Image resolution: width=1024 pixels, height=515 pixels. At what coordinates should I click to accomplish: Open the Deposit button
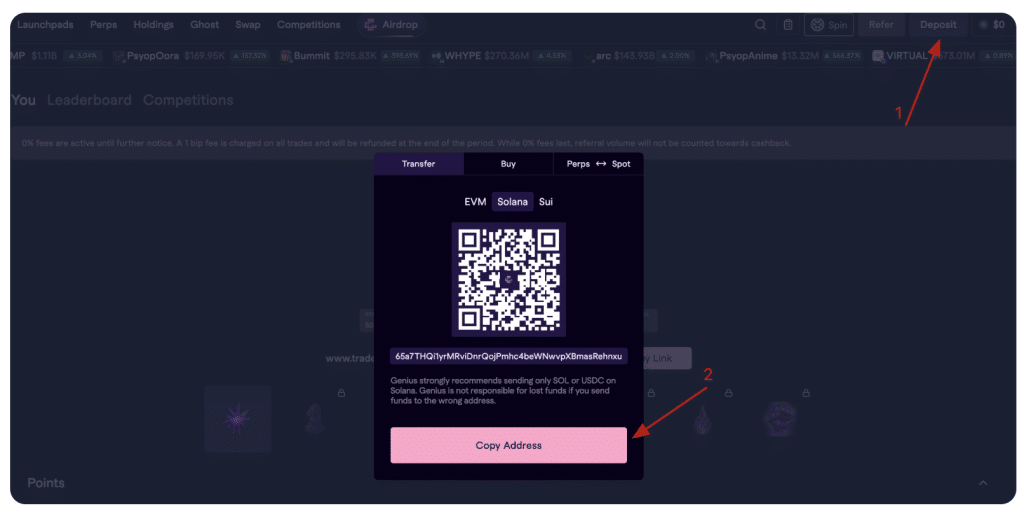[x=938, y=25]
